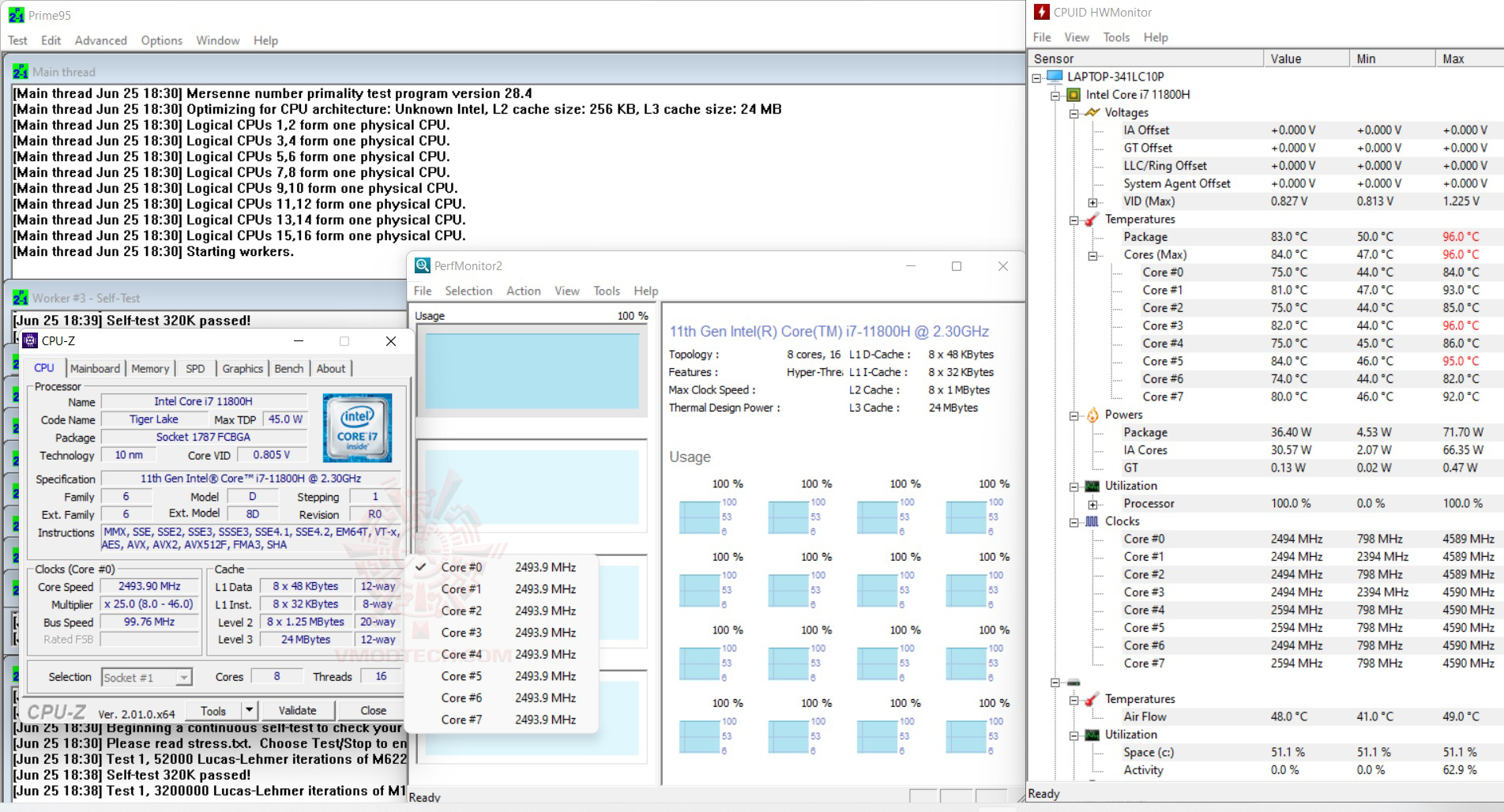Collapse the Intel Core i7 11800H node
This screenshot has height=812, width=1504.
(1055, 95)
